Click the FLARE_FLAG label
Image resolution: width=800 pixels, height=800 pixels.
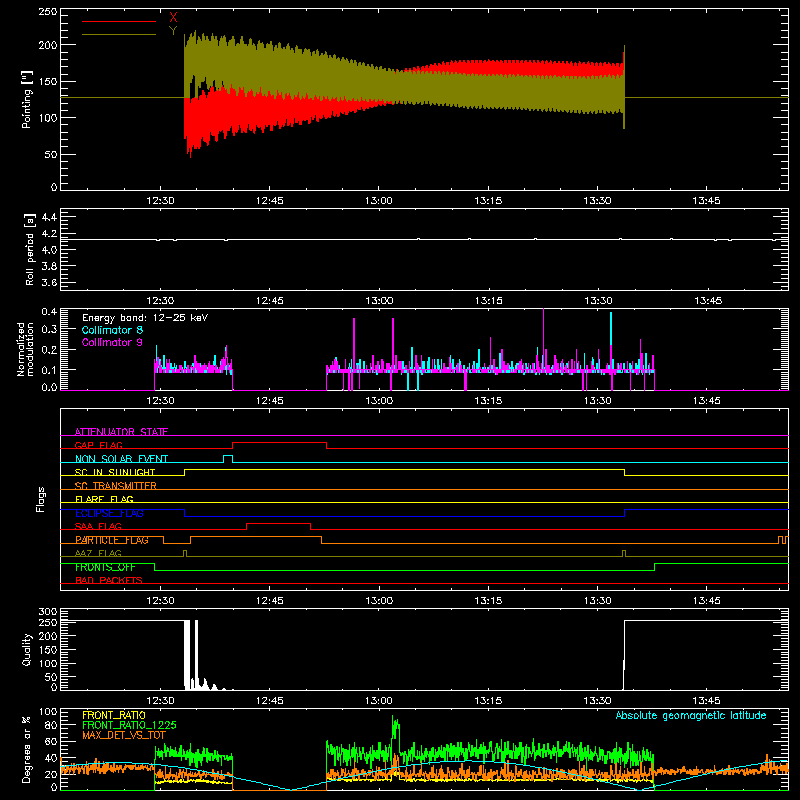104,499
